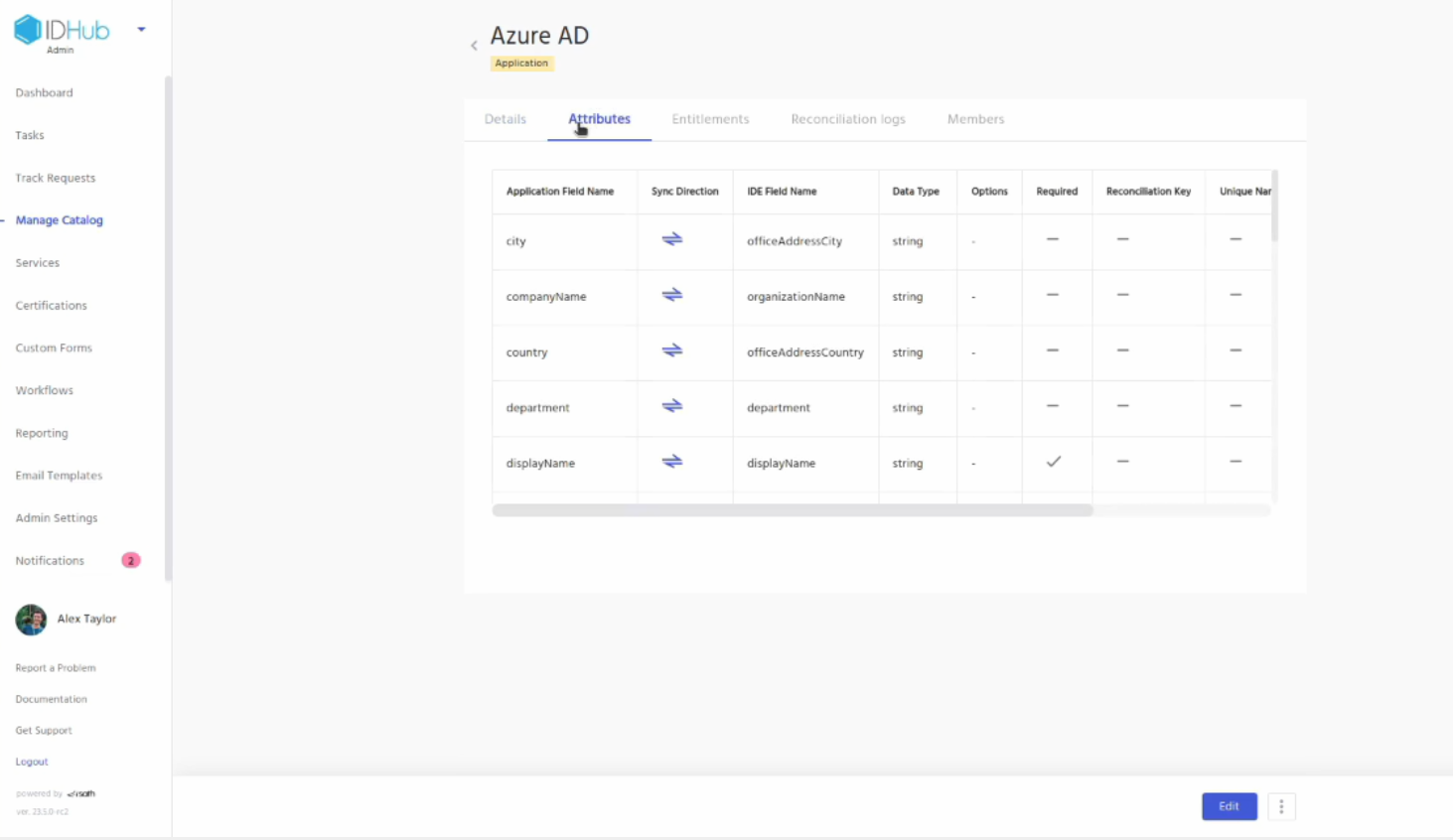
Task: Open the Reconciliation logs tab
Action: click(x=847, y=119)
